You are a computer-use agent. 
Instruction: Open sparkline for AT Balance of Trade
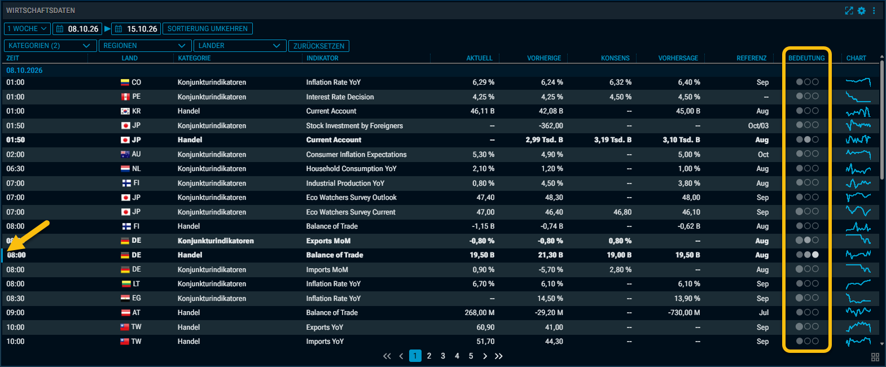858,312
